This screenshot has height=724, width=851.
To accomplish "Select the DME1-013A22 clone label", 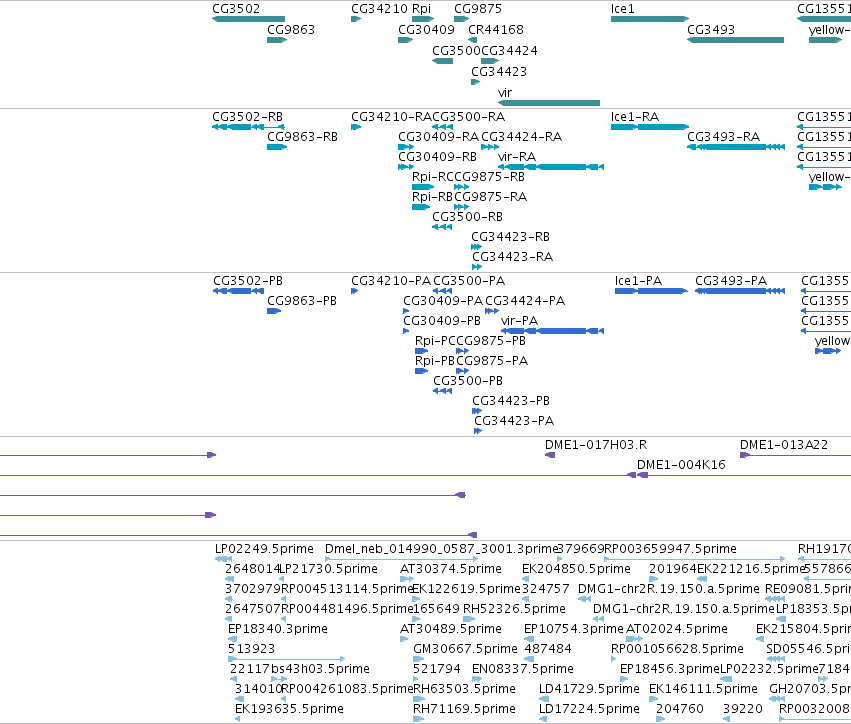I will (x=784, y=446).
